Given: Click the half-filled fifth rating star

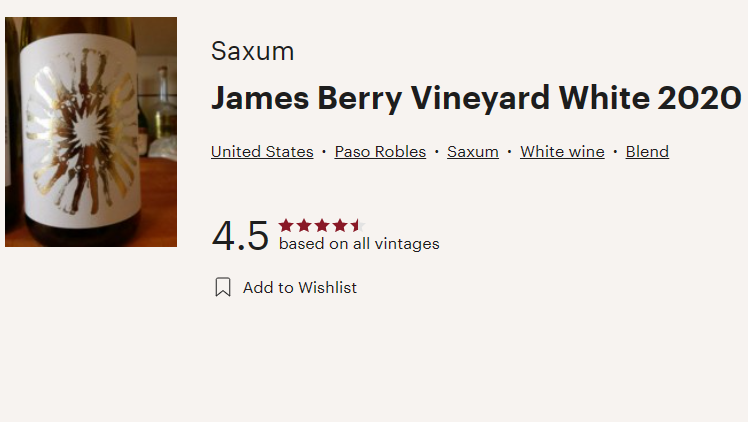Looking at the screenshot, I should [358, 225].
